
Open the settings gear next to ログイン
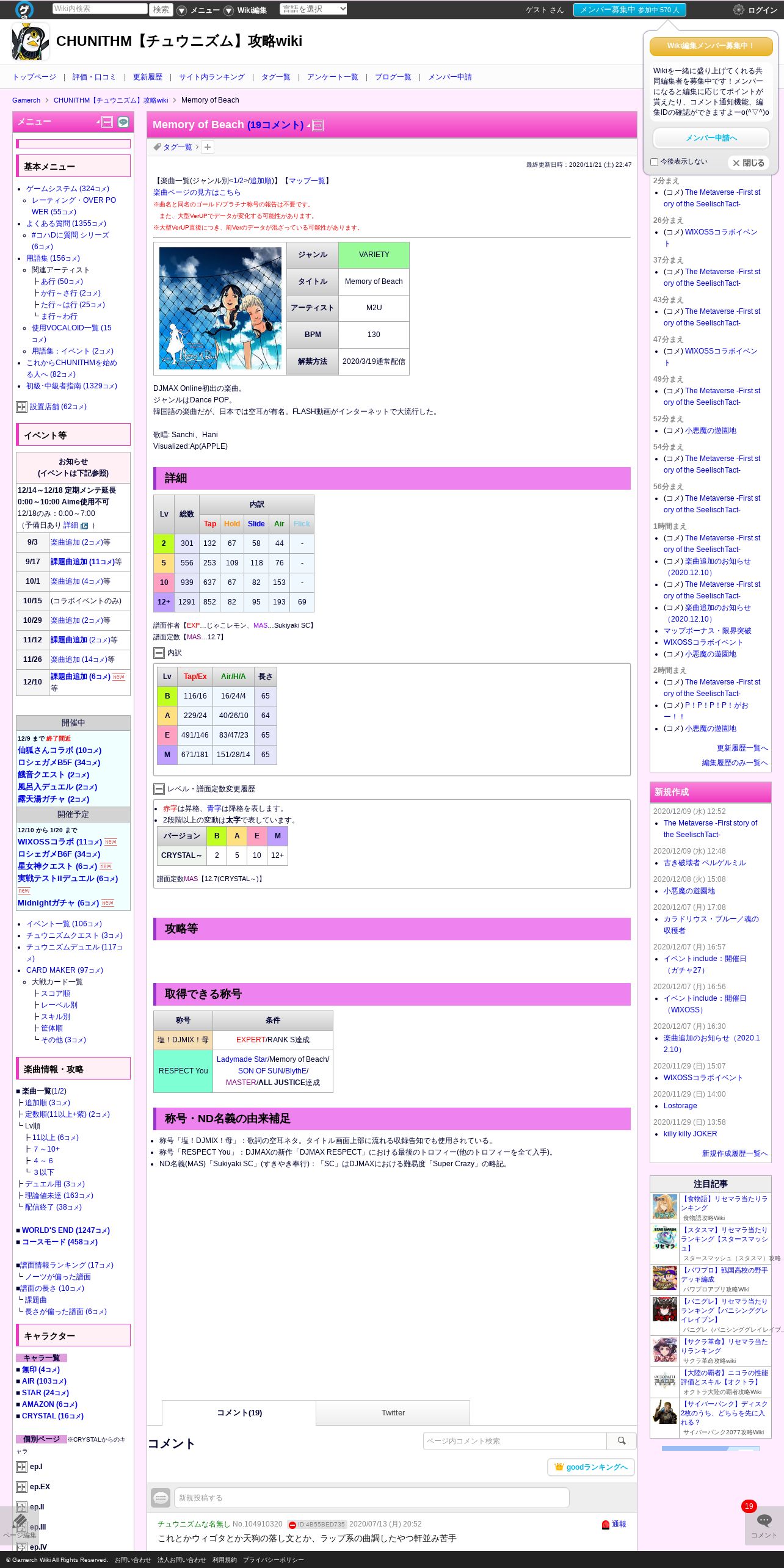pos(738,10)
